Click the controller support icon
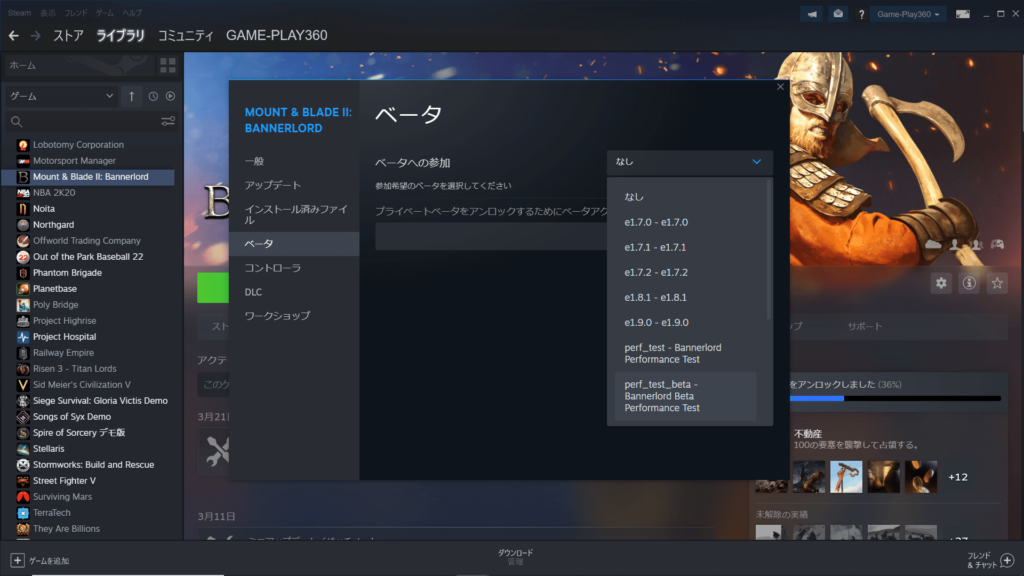 pyautogui.click(x=997, y=244)
